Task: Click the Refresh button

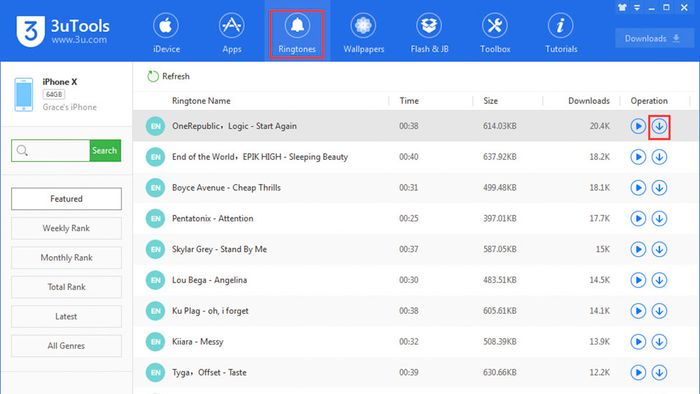Action: [168, 76]
